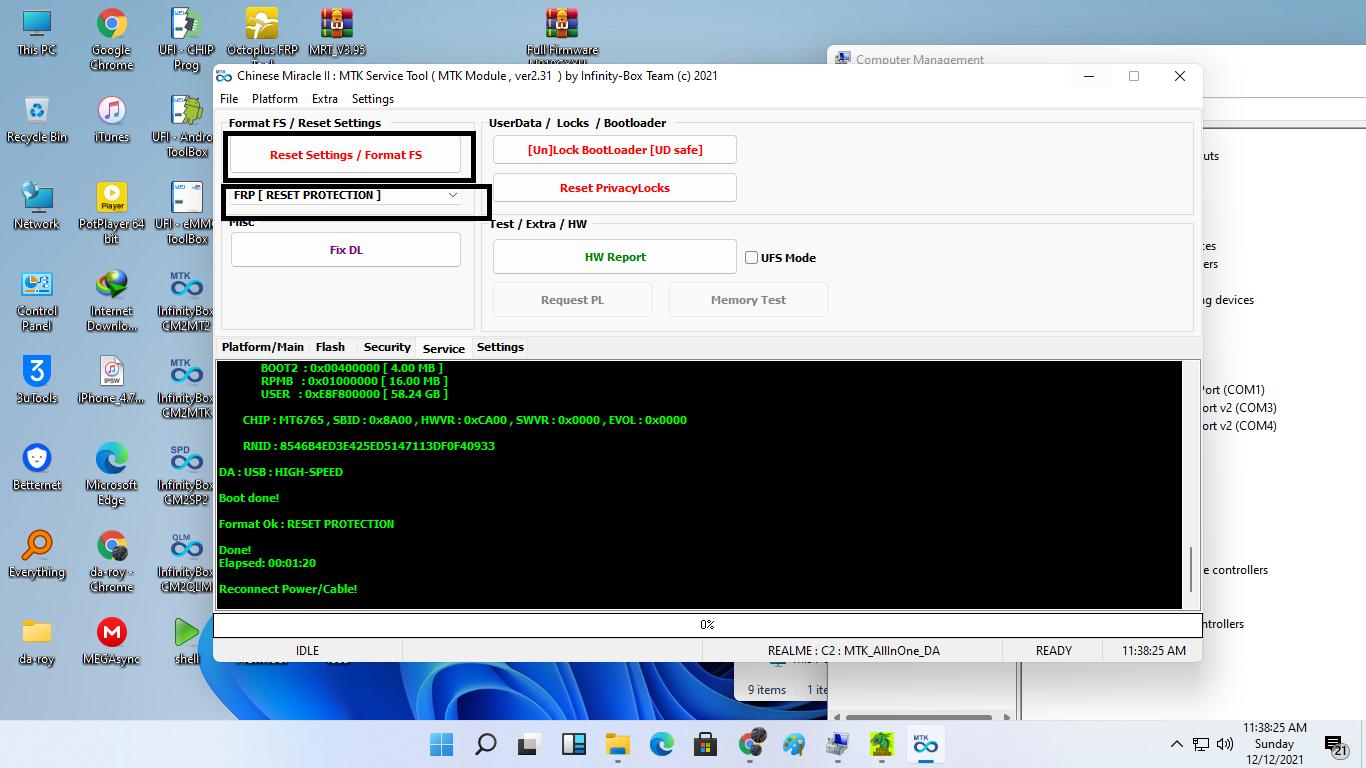Launch Internet Download Manager shortcut
Image resolution: width=1366 pixels, height=768 pixels.
coord(111,301)
